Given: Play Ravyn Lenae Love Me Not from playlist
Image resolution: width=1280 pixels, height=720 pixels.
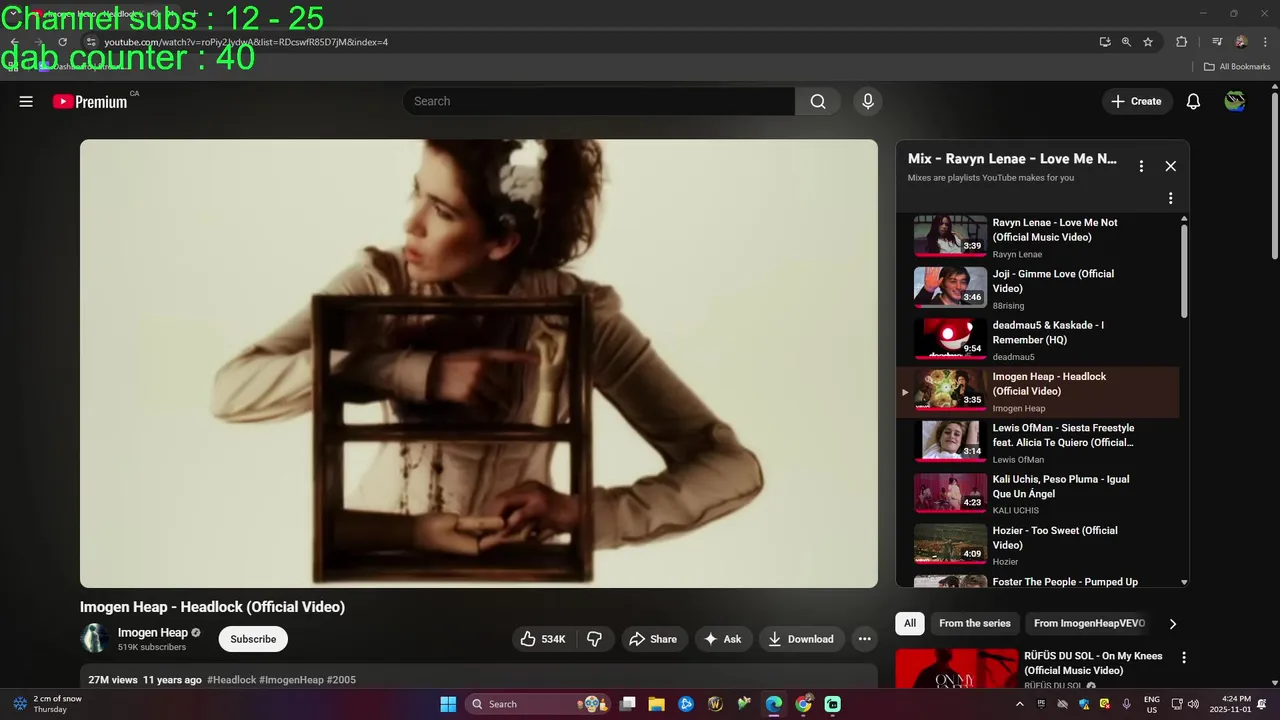Looking at the screenshot, I should point(1040,237).
